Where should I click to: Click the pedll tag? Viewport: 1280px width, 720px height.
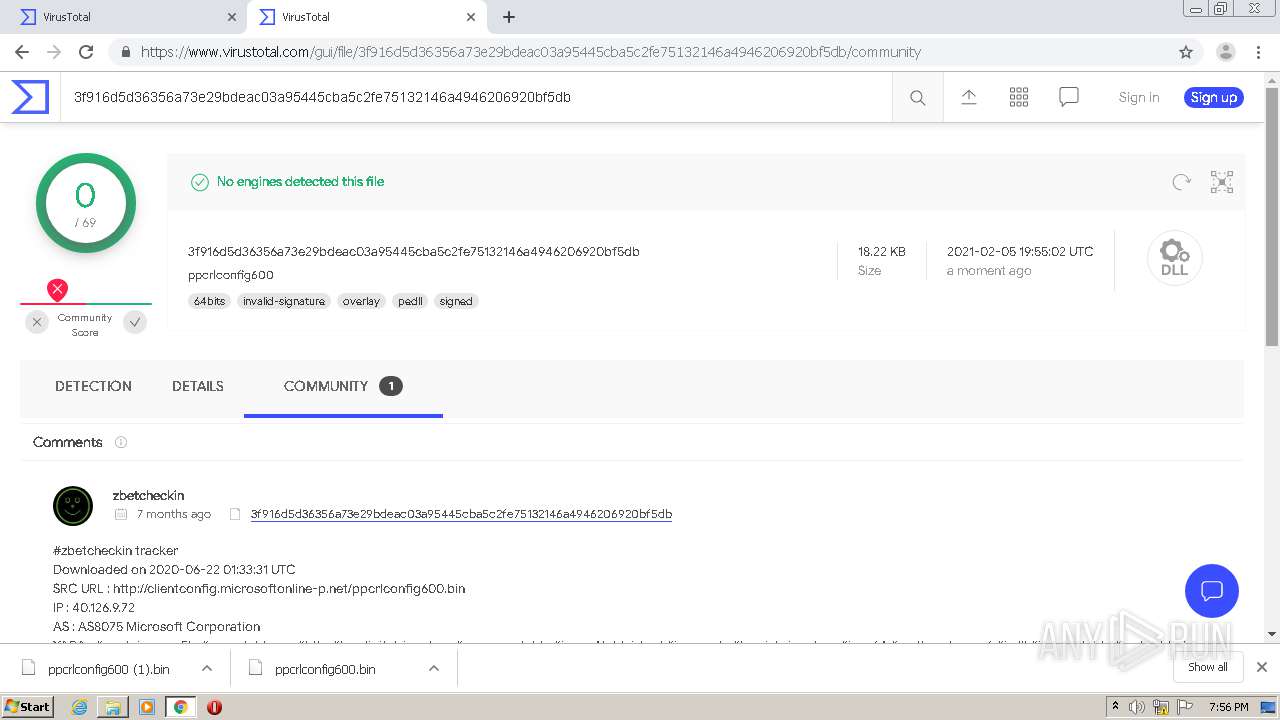(x=410, y=301)
